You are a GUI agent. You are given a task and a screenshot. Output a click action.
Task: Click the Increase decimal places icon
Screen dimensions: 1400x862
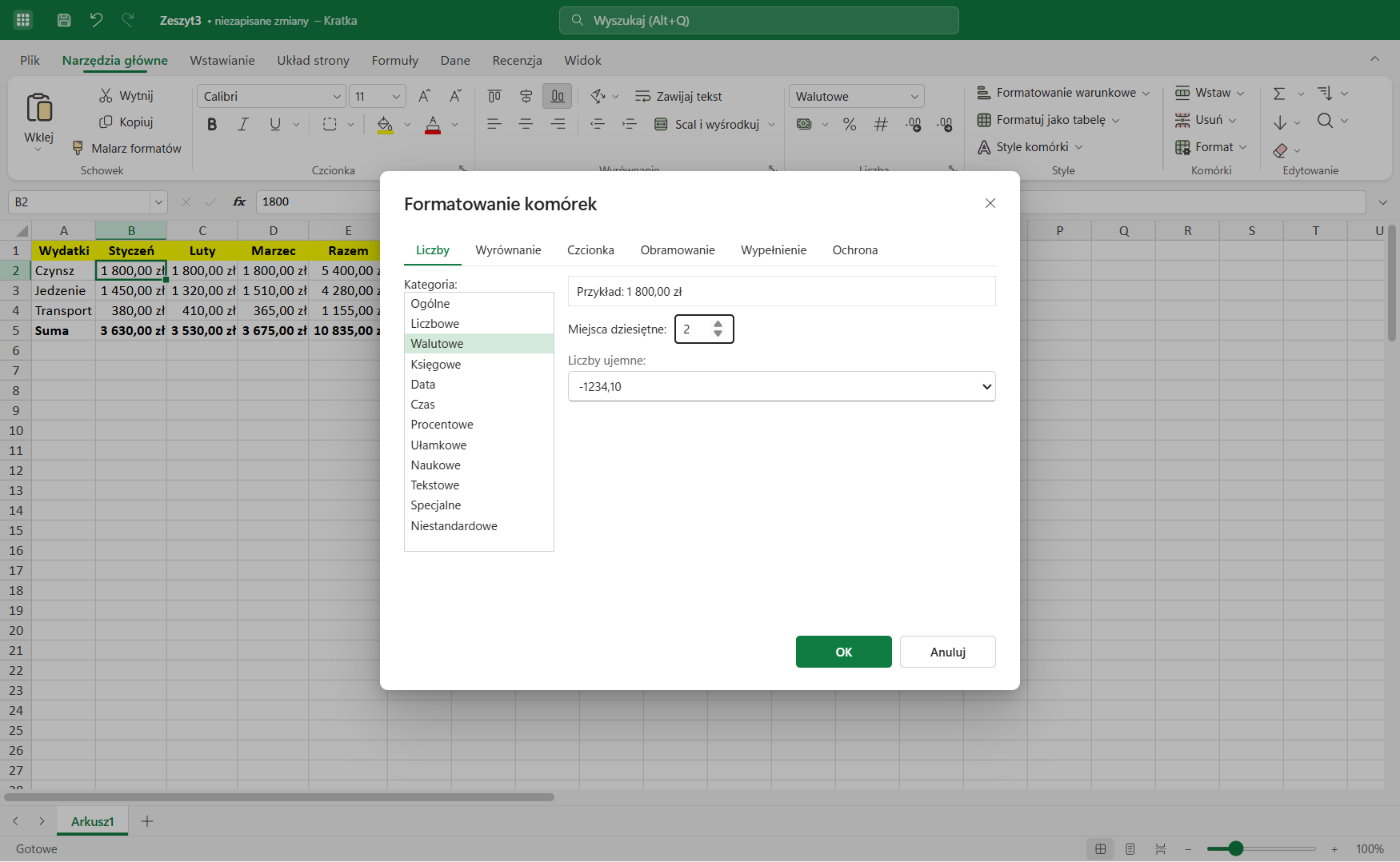(x=914, y=124)
